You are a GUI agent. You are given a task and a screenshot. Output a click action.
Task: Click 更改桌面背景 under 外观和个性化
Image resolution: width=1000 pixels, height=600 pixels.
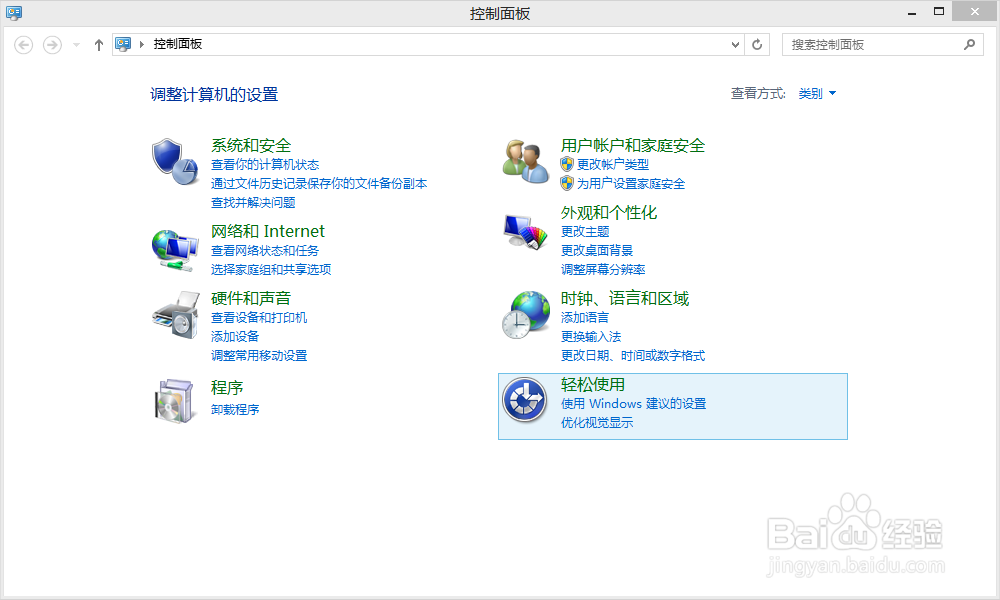[x=597, y=250]
